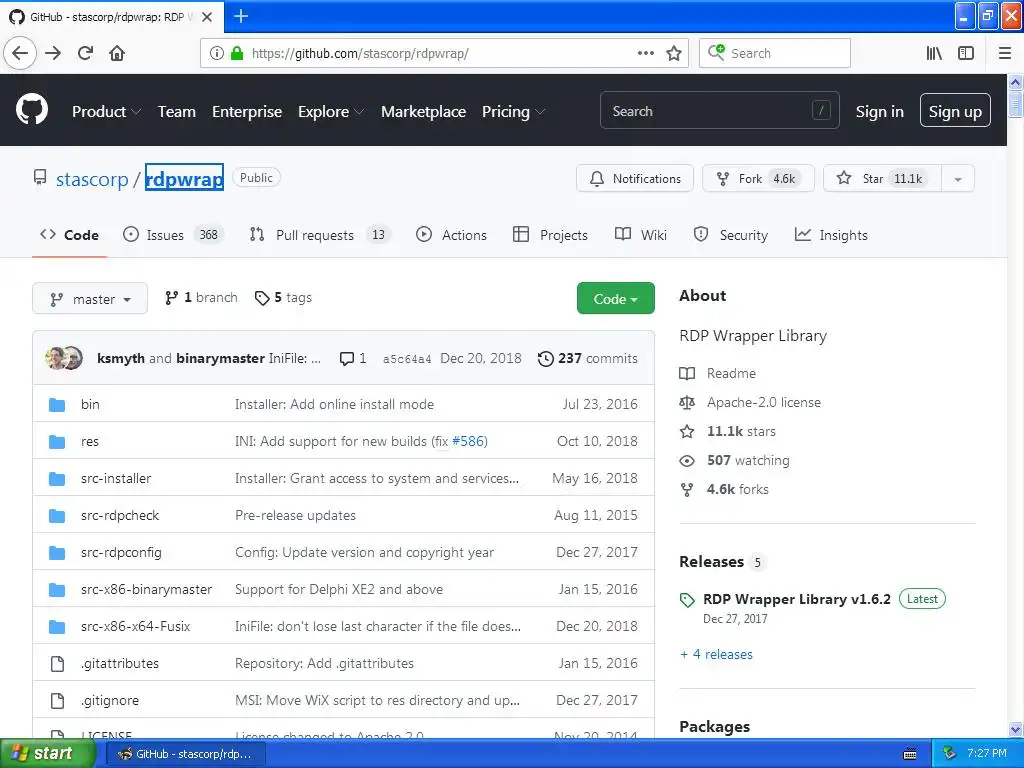Expand the Pricing menu
The width and height of the screenshot is (1024, 768).
click(x=513, y=112)
